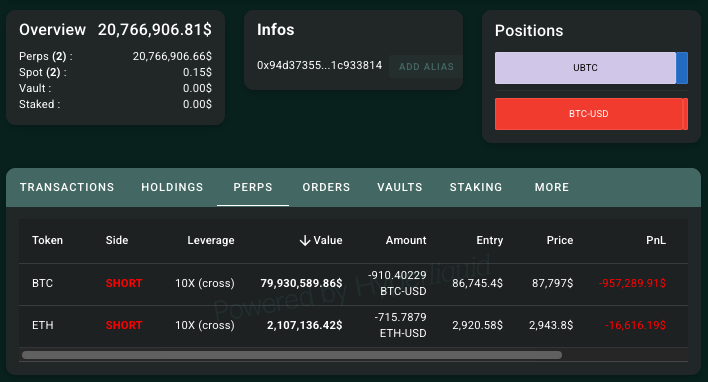
Task: Select the UBTC position bar
Action: 585,68
